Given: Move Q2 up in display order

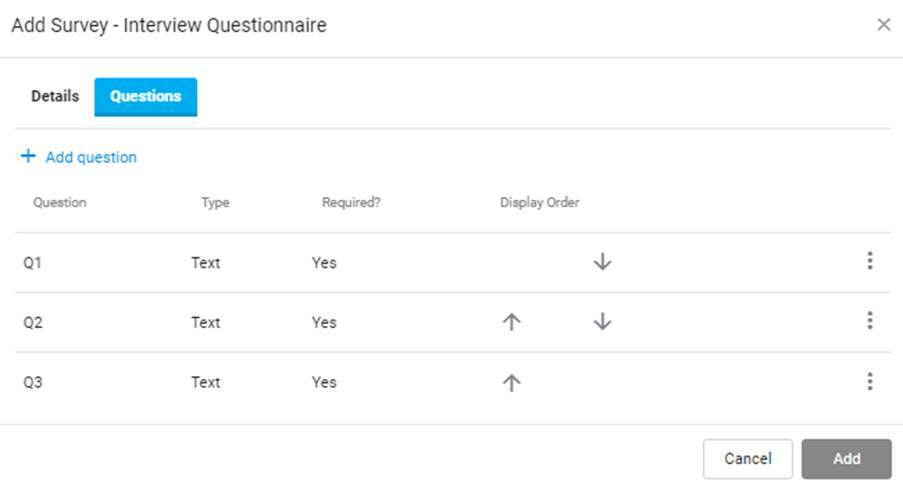Looking at the screenshot, I should tap(511, 321).
